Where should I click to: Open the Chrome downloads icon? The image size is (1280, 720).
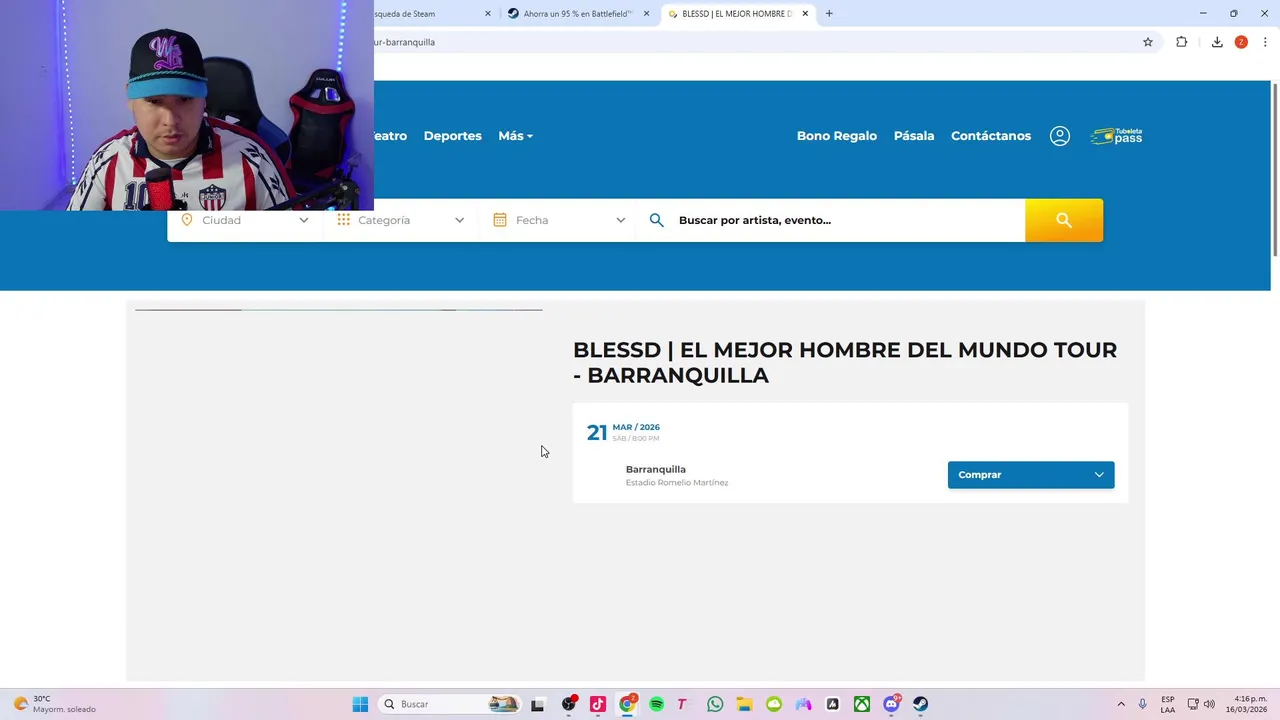tap(1217, 42)
